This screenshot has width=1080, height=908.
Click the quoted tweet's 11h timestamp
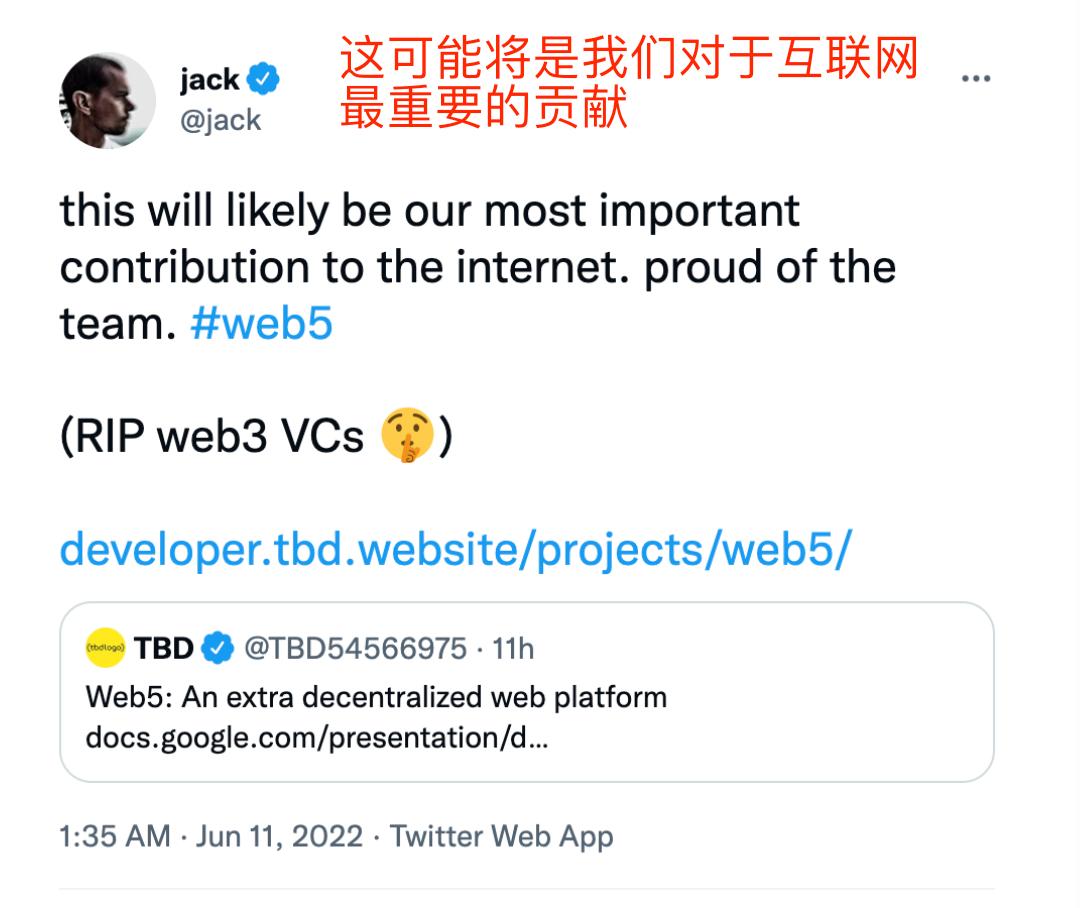tap(514, 649)
